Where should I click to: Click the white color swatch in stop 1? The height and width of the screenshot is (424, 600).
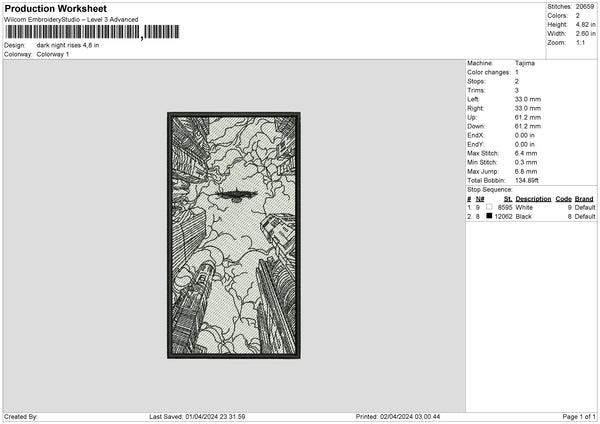489,207
